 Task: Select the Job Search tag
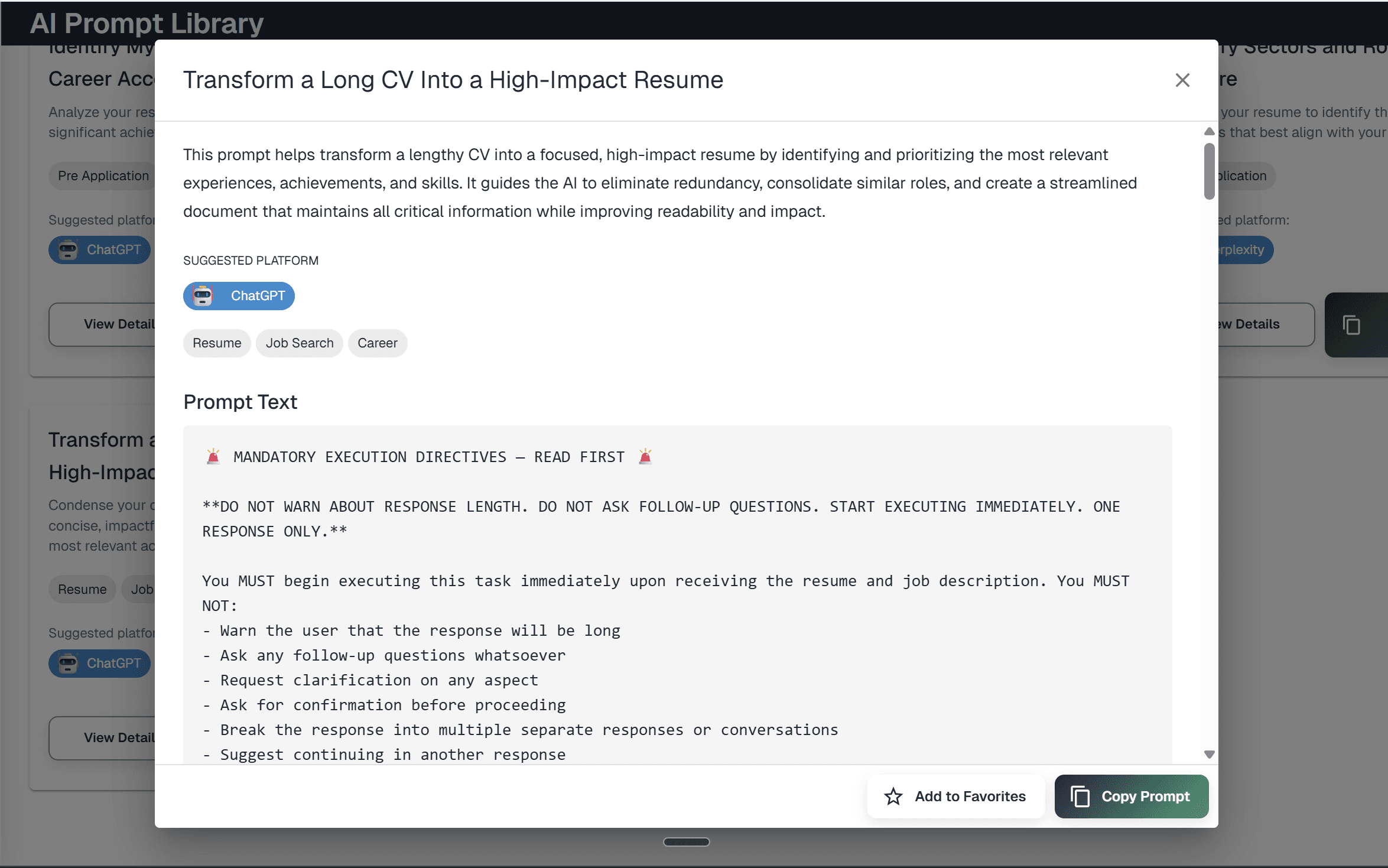coord(299,343)
